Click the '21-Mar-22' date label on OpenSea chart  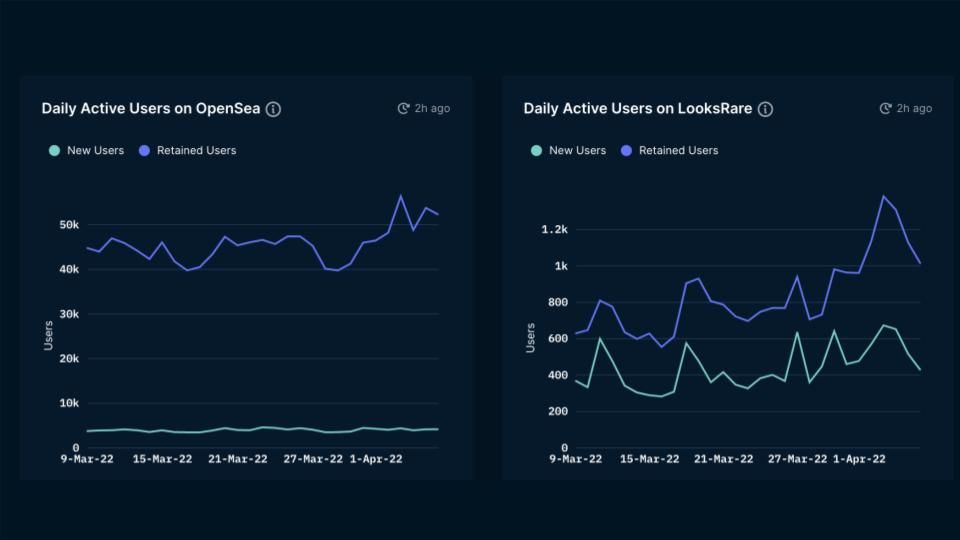(238, 459)
